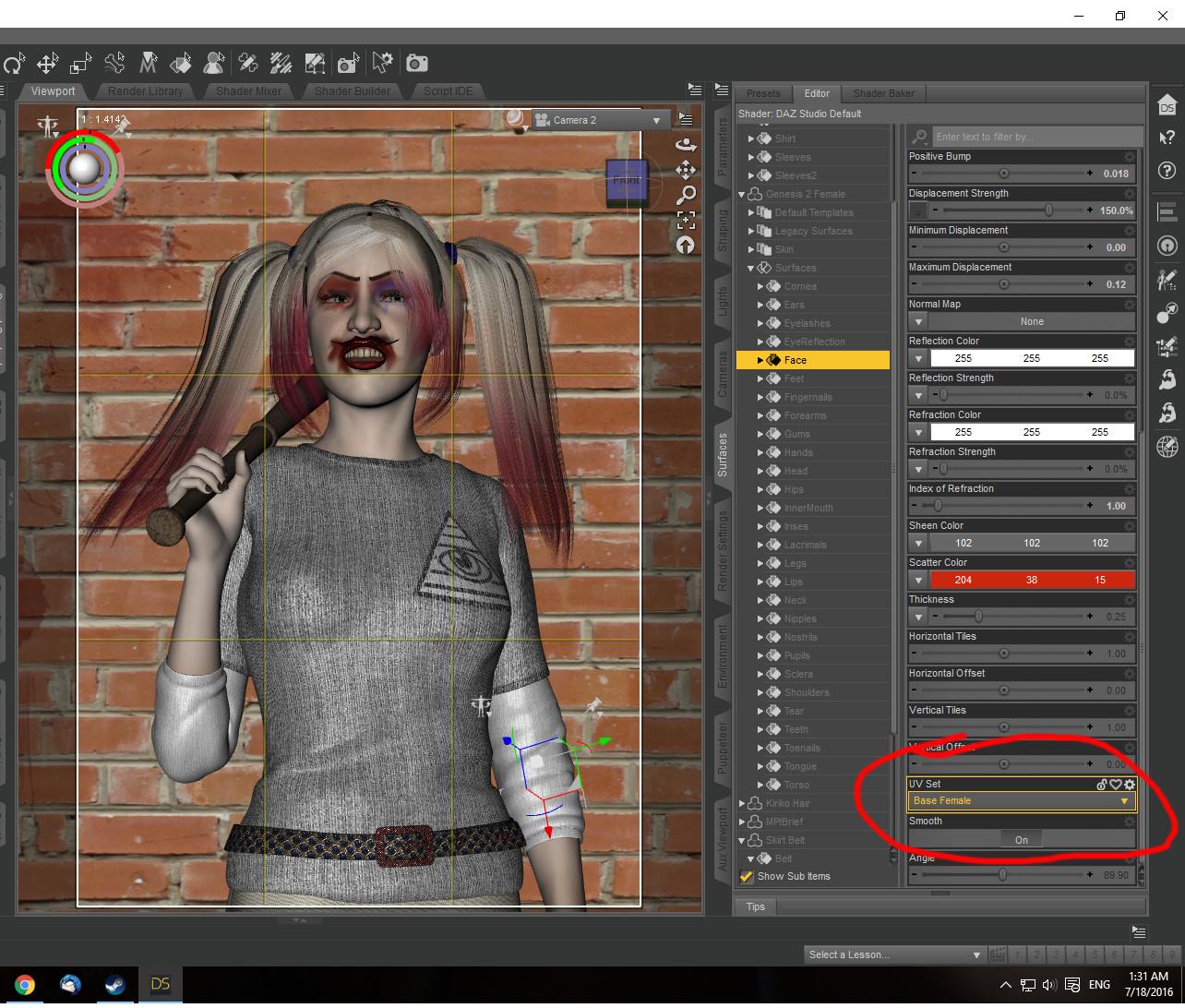1185x1008 pixels.
Task: Click the frame selection viewport control
Action: (x=686, y=220)
